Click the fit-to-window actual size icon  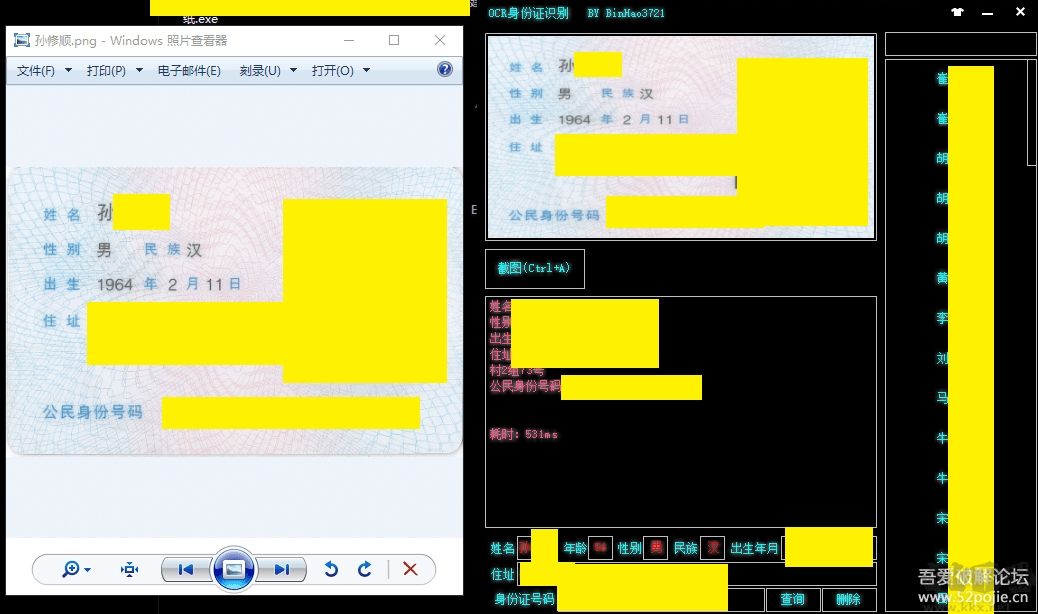129,569
